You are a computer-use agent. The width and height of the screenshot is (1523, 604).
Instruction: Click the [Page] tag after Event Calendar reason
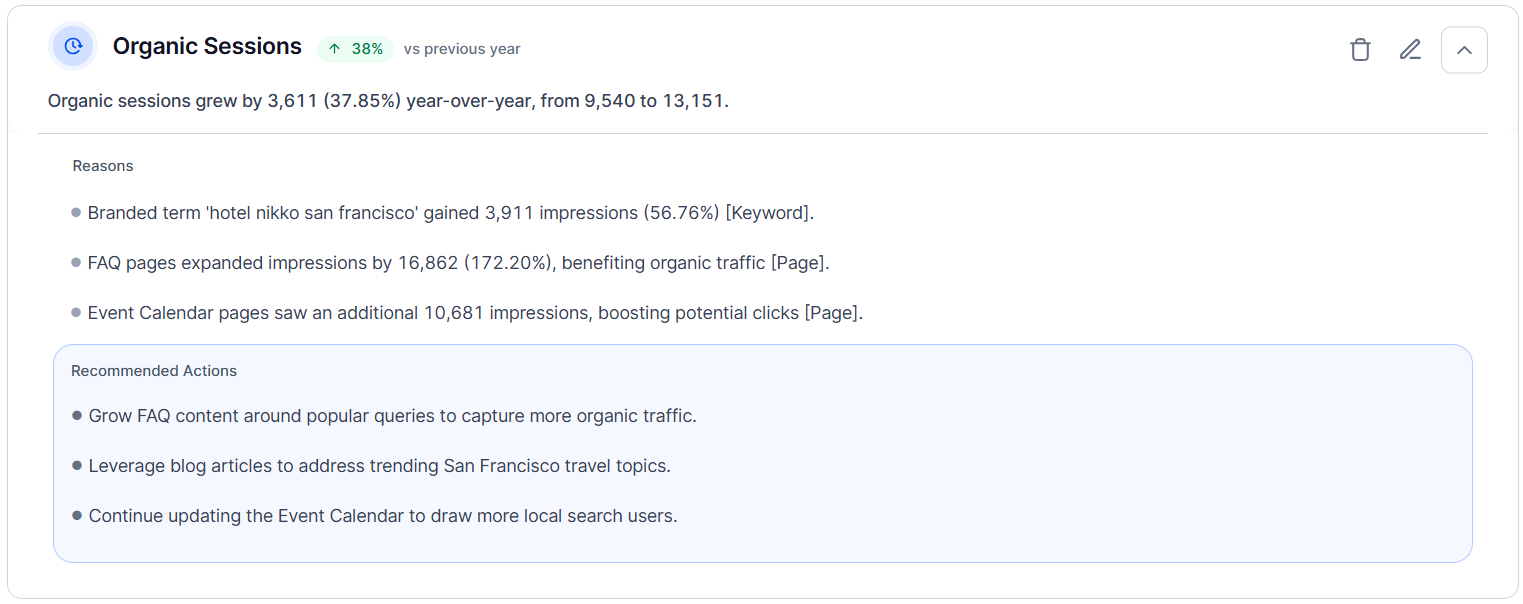pos(833,313)
